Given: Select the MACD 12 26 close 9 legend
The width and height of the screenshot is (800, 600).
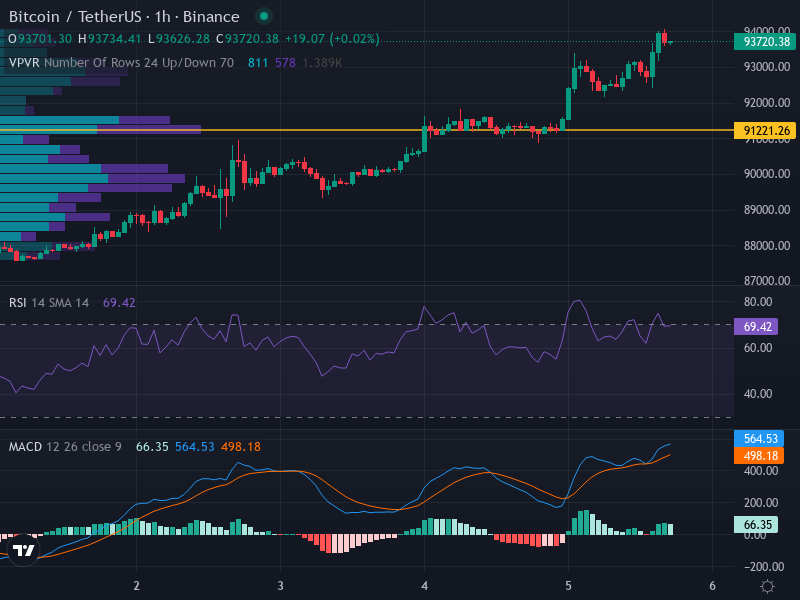Looking at the screenshot, I should 65,446.
